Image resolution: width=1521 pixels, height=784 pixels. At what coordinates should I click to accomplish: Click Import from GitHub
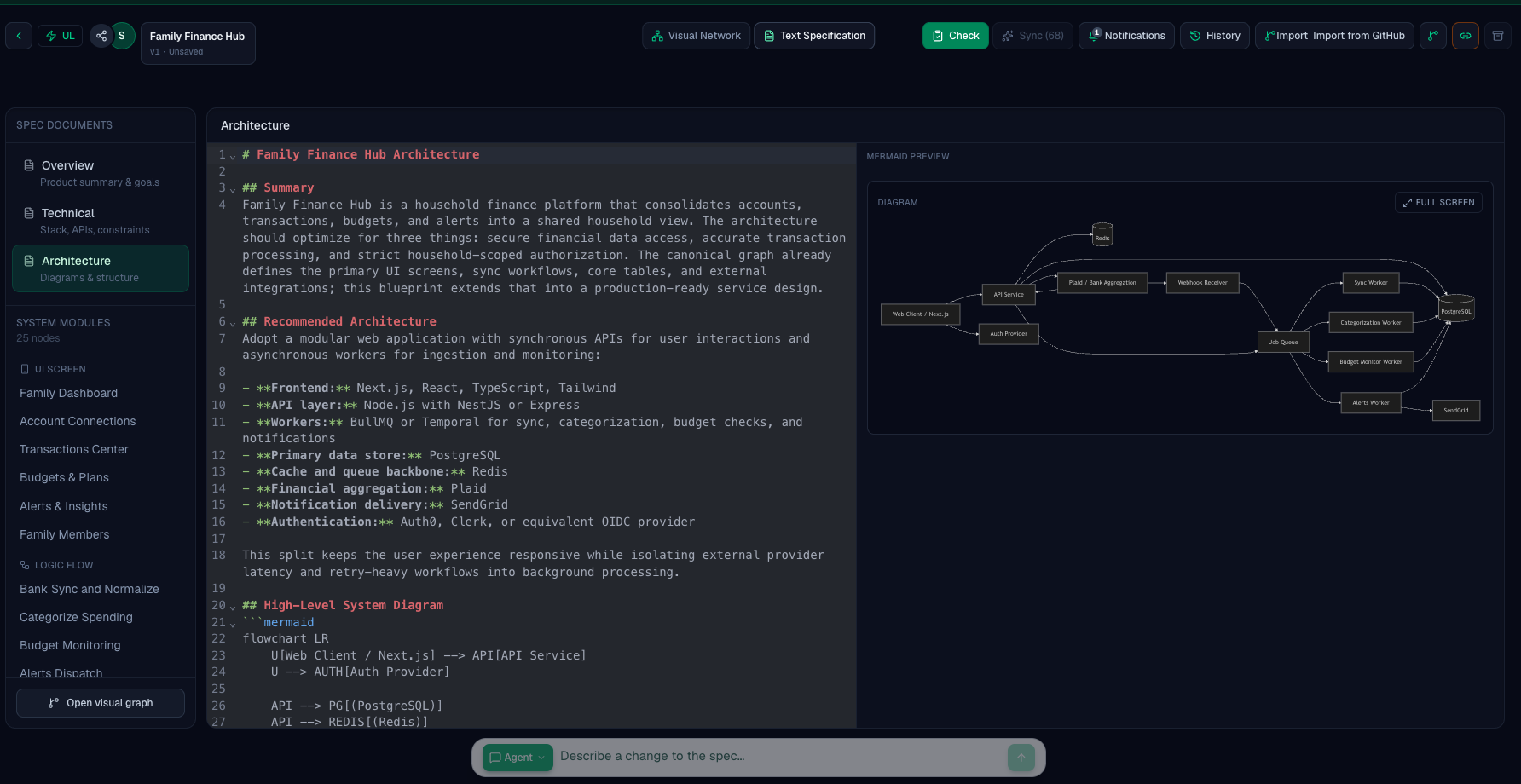pos(1334,36)
